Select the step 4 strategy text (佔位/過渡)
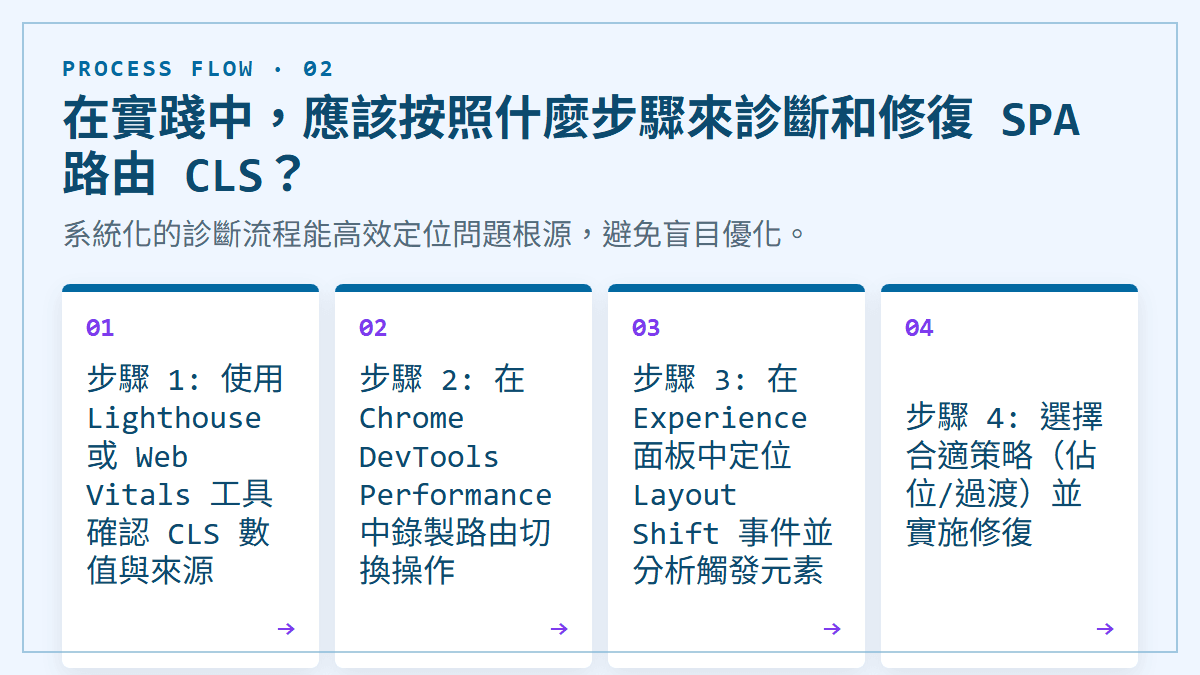Screen dimensions: 1200x675 click(1005, 475)
